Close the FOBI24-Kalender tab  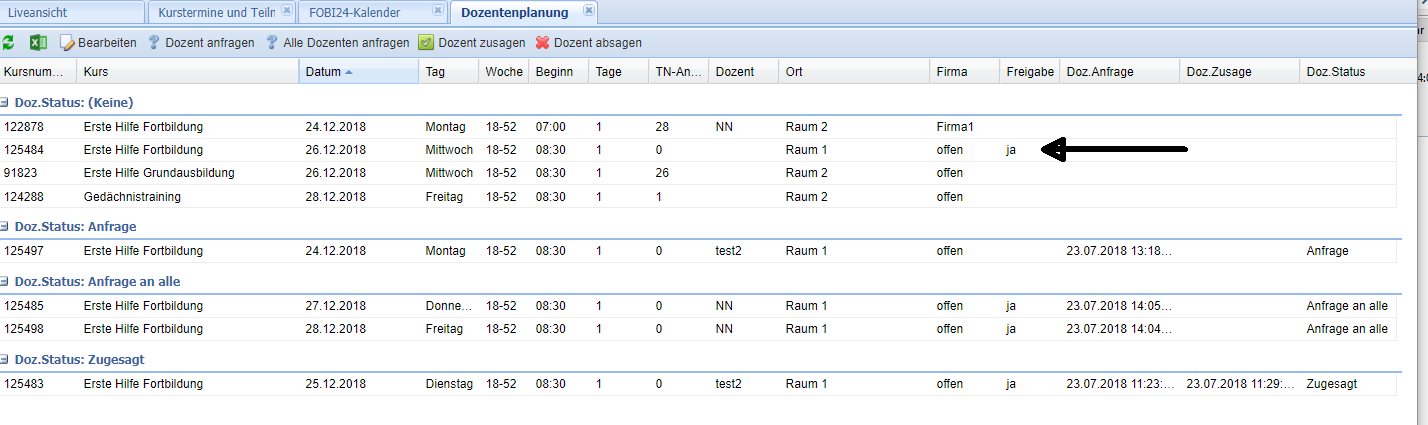click(438, 10)
